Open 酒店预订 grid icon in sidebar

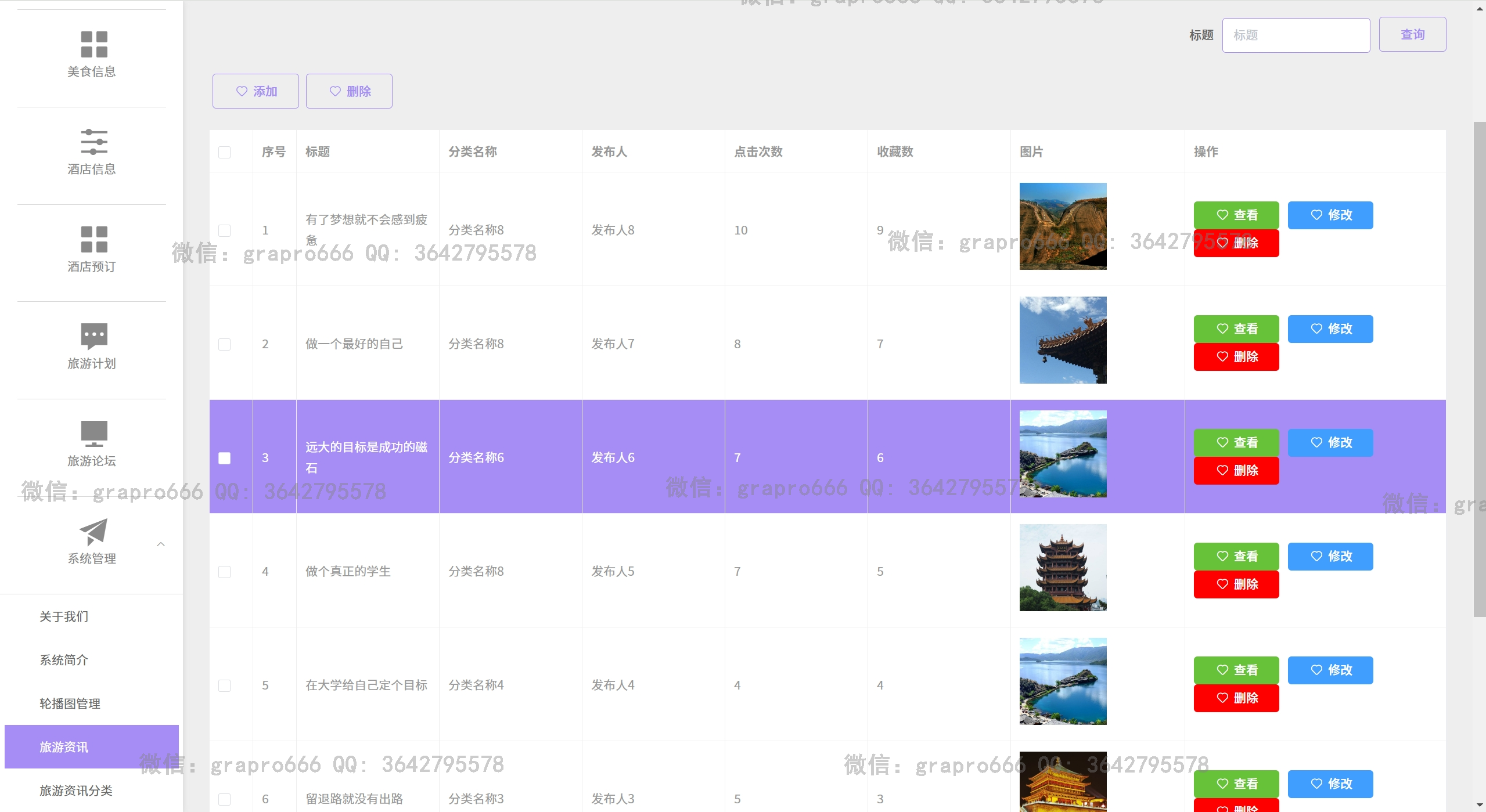[x=93, y=239]
